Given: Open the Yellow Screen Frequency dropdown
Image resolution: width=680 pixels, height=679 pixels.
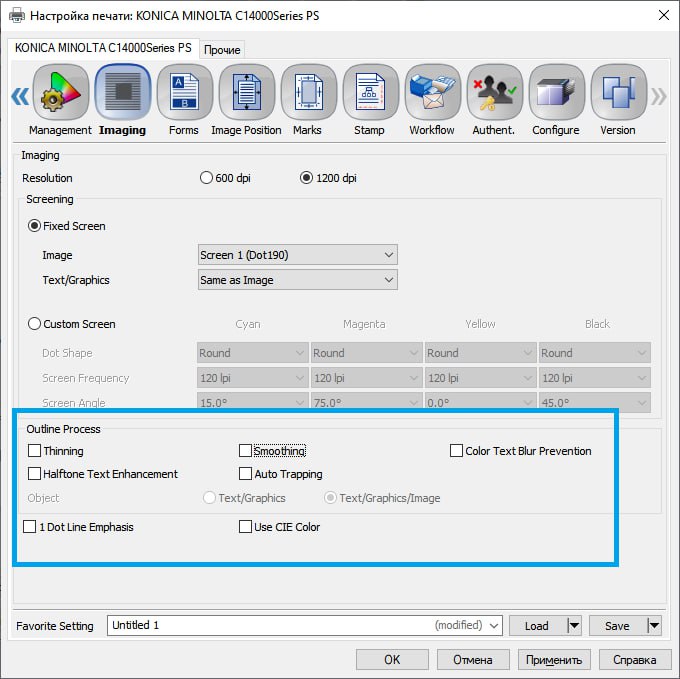Looking at the screenshot, I should coord(481,378).
